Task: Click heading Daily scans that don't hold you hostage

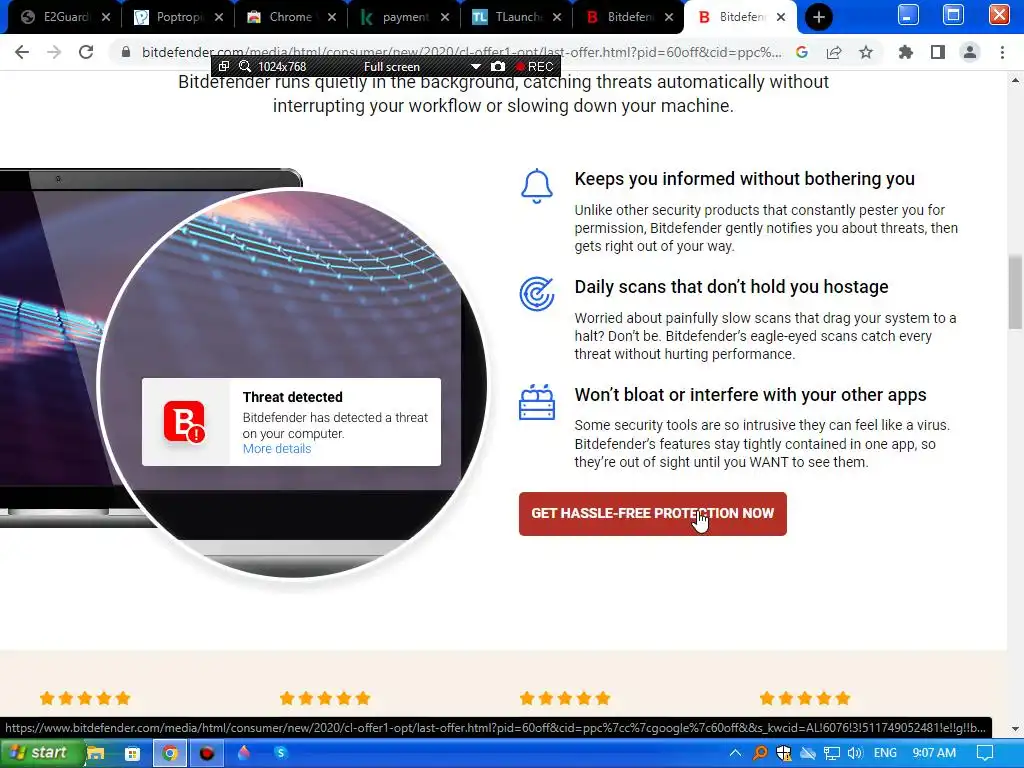Action: [731, 287]
